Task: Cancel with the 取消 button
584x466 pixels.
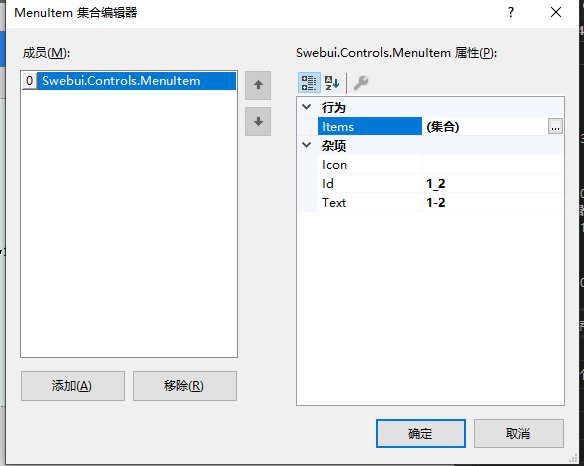Action: click(x=518, y=434)
